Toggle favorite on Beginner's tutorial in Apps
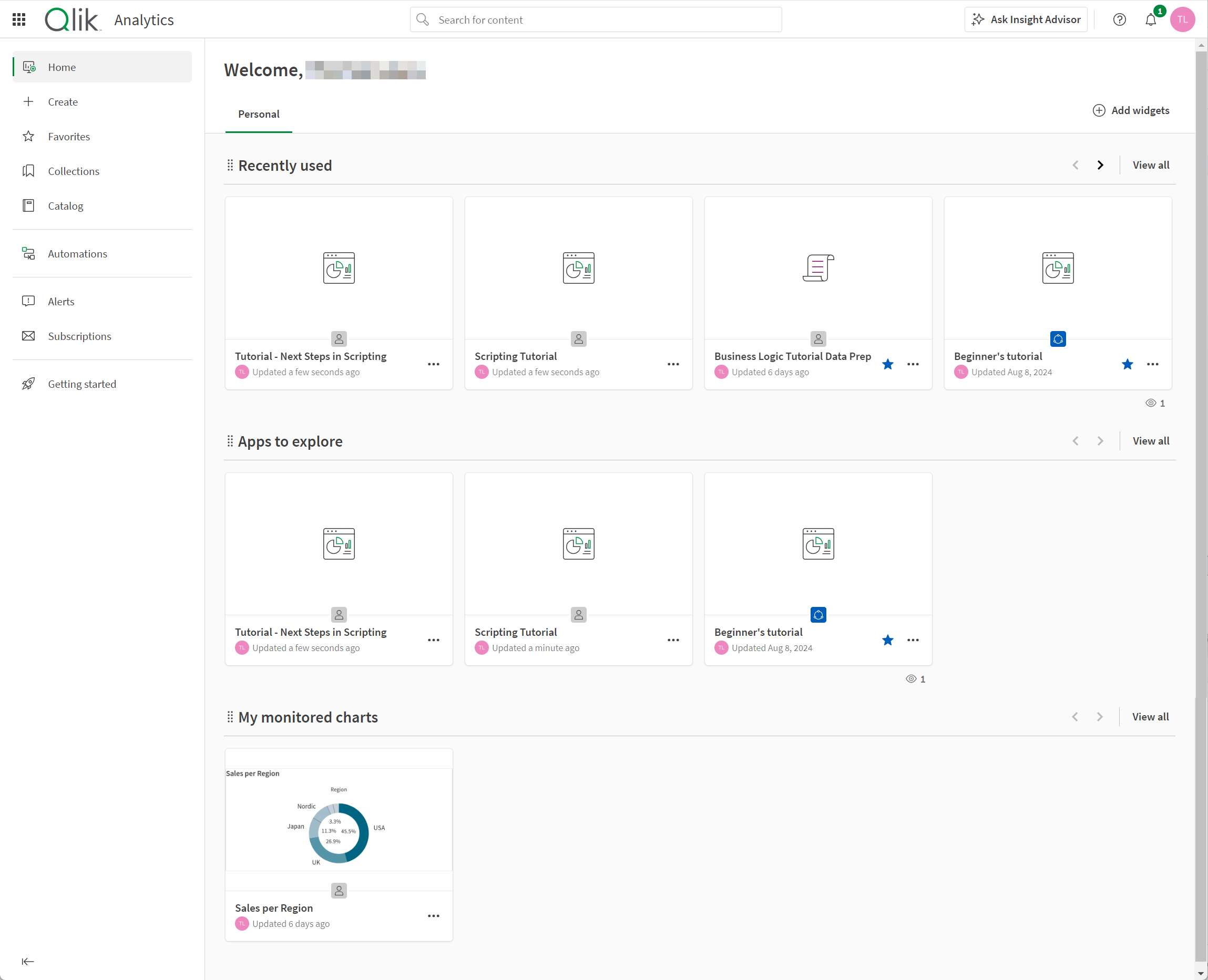Screen dimensions: 1208x980 pyautogui.click(x=887, y=640)
